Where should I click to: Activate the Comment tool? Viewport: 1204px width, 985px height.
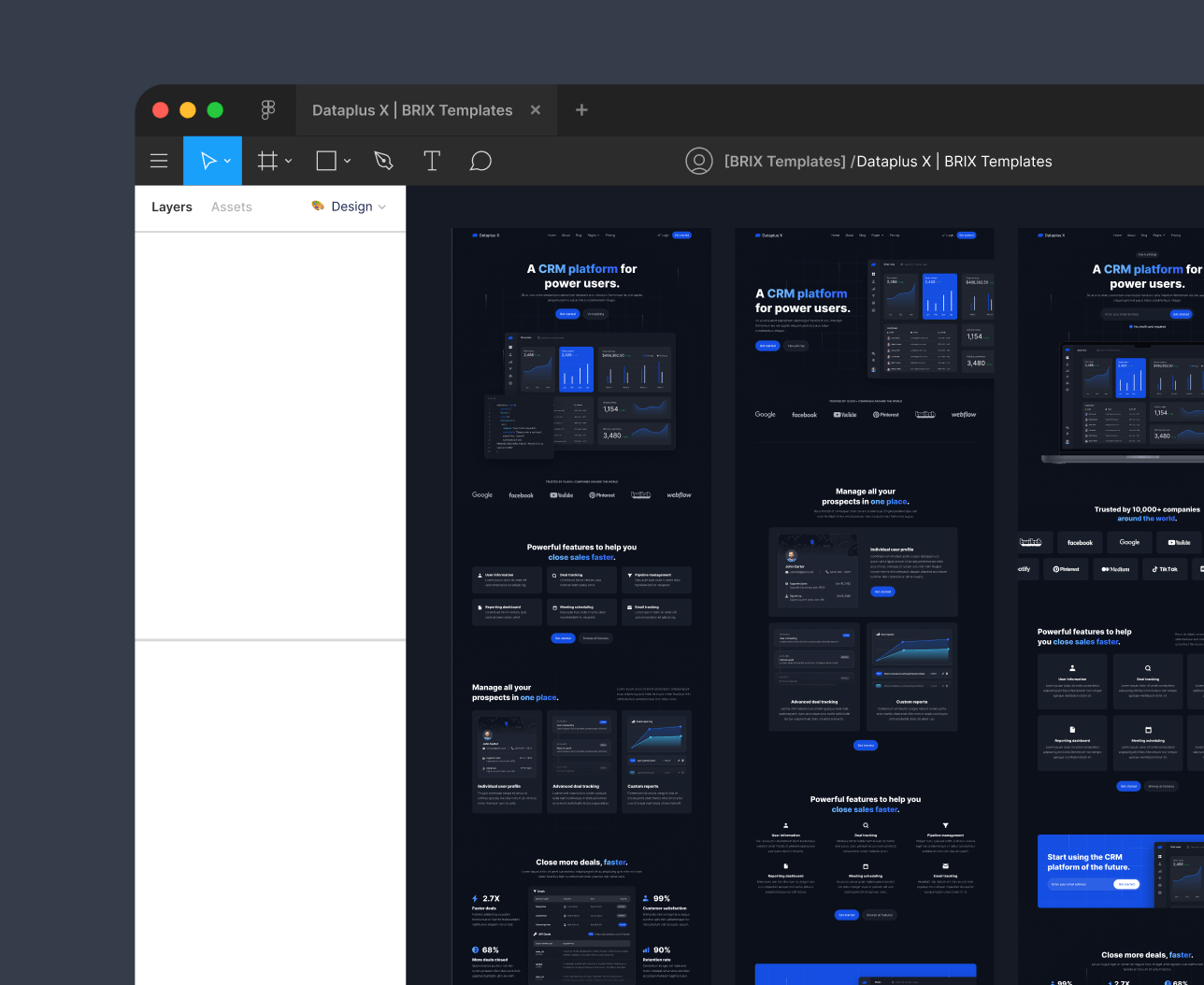[480, 161]
